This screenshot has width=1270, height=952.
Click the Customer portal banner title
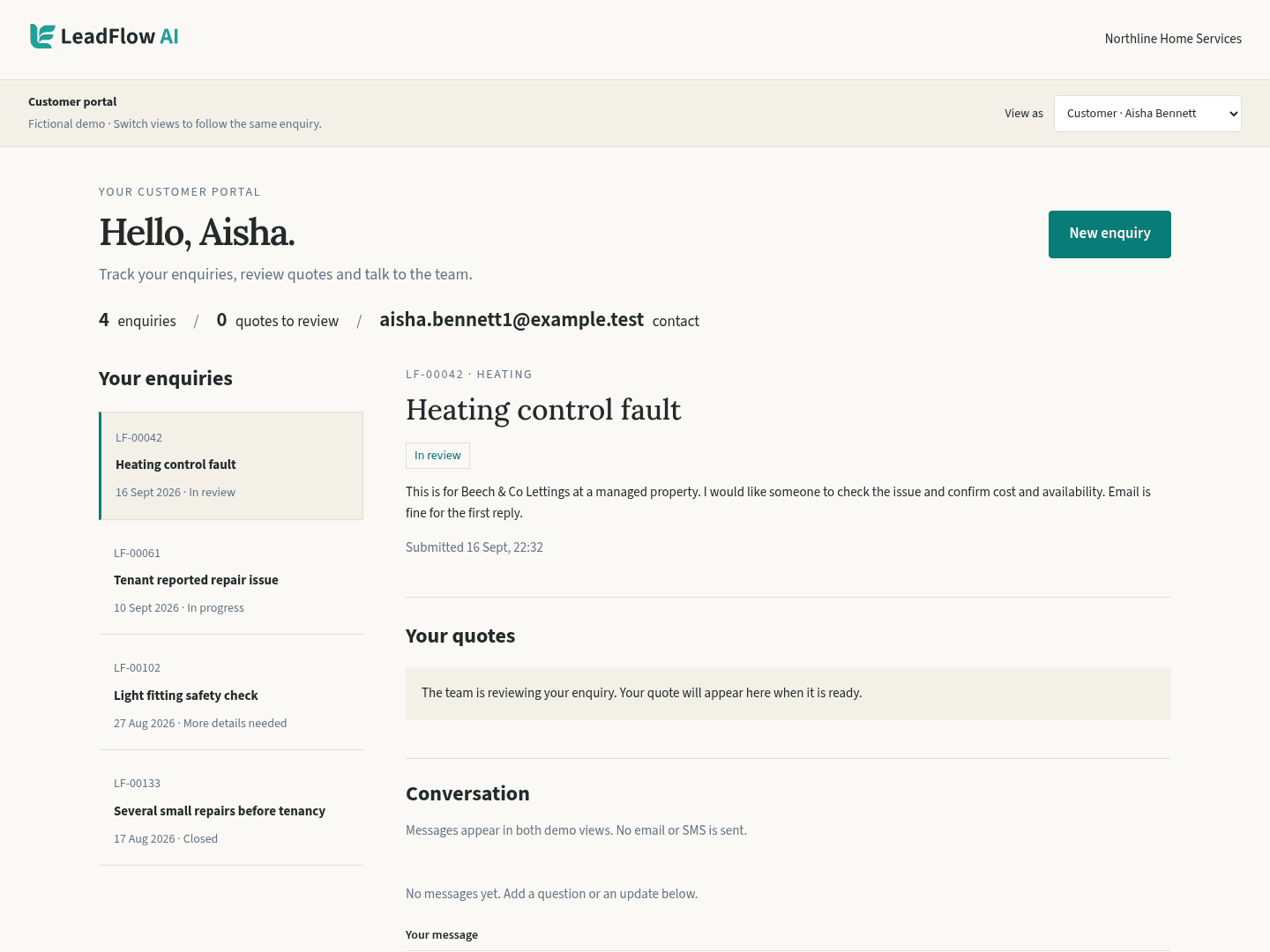pos(72,102)
